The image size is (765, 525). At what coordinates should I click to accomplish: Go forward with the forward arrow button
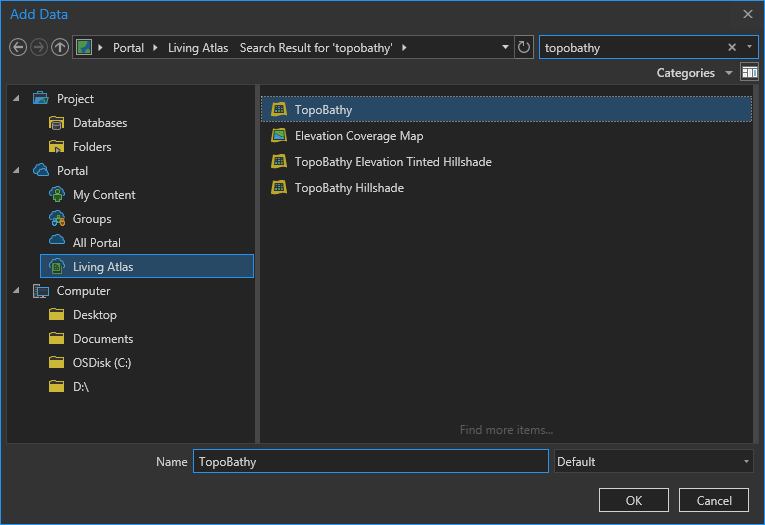pos(39,47)
